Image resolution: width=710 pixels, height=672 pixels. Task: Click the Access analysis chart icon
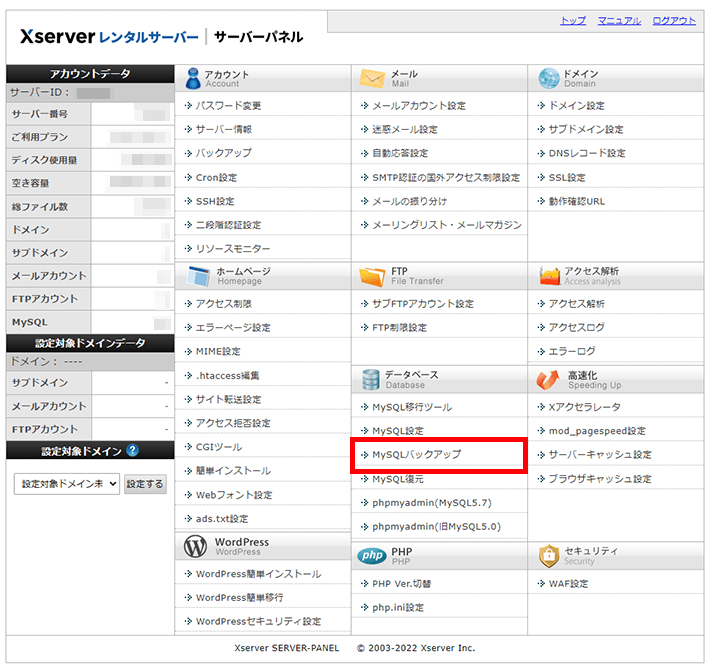pos(549,276)
